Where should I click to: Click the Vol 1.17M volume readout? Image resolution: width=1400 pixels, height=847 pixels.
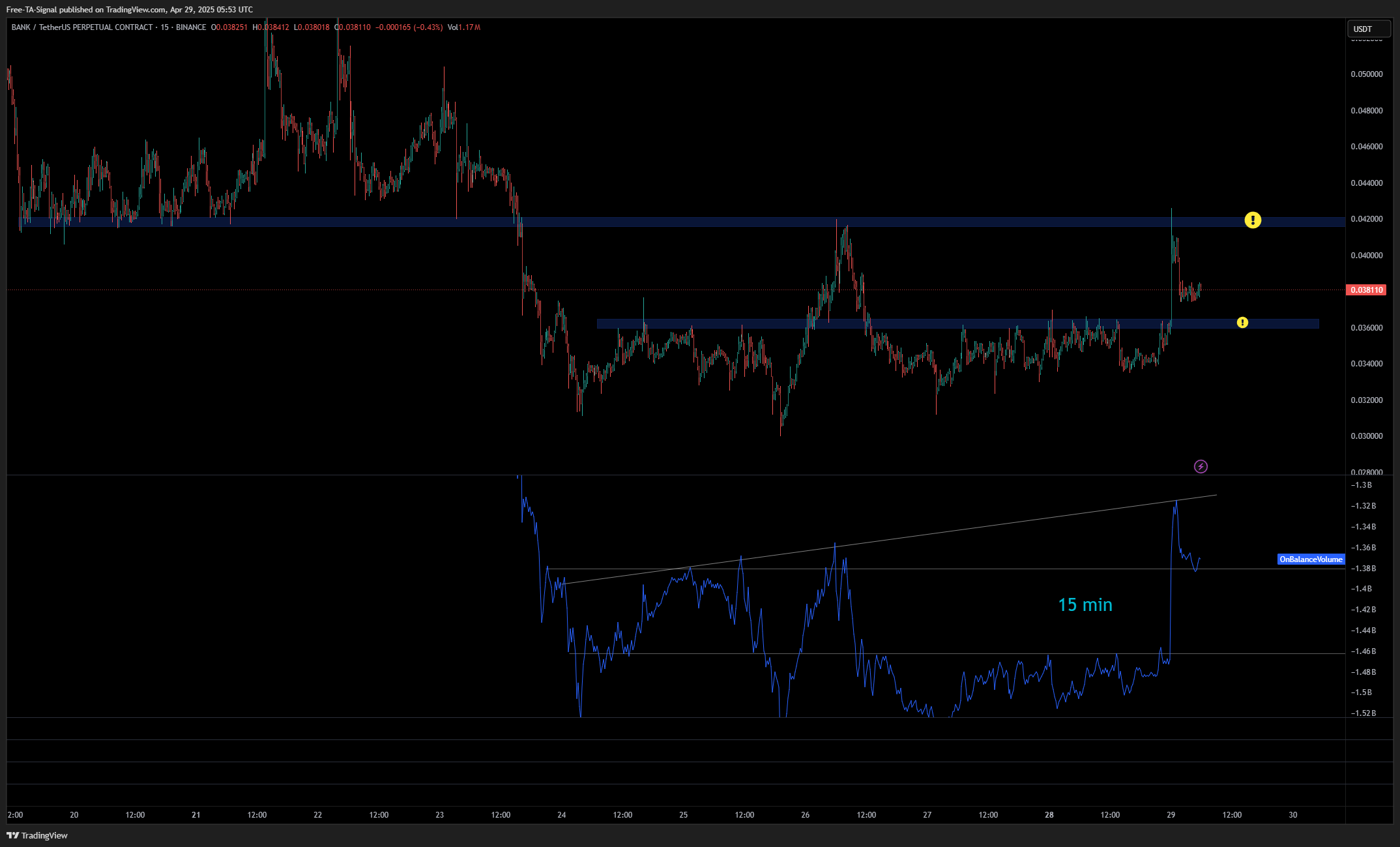click(464, 27)
